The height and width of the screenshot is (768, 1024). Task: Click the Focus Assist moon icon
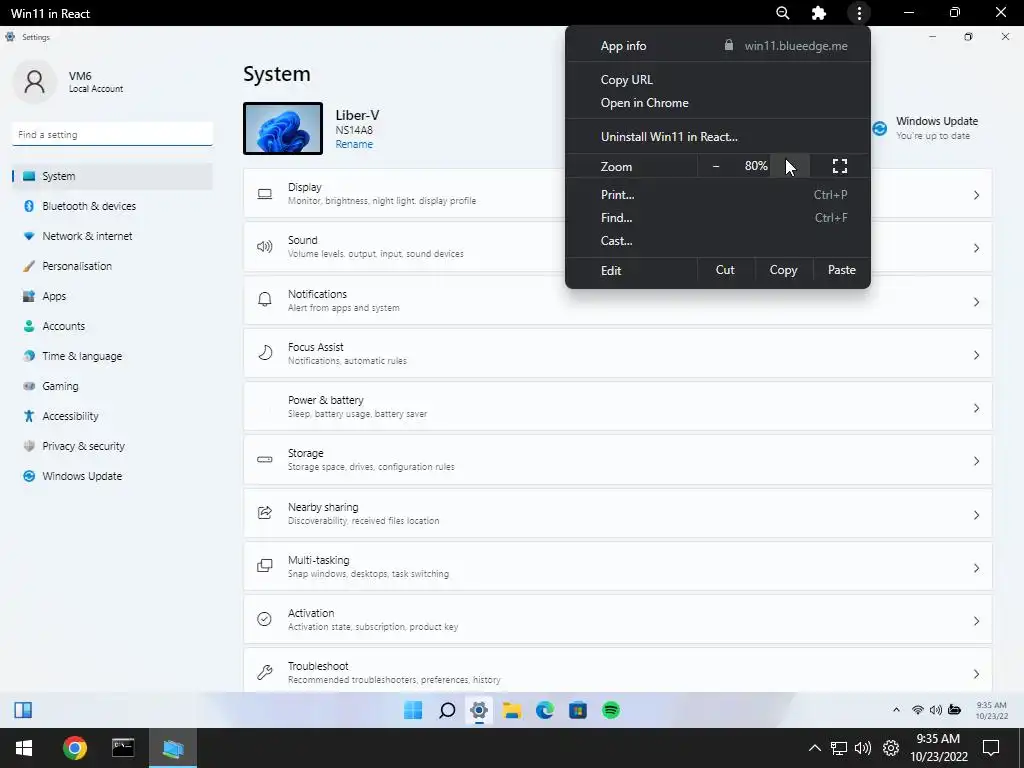click(264, 353)
